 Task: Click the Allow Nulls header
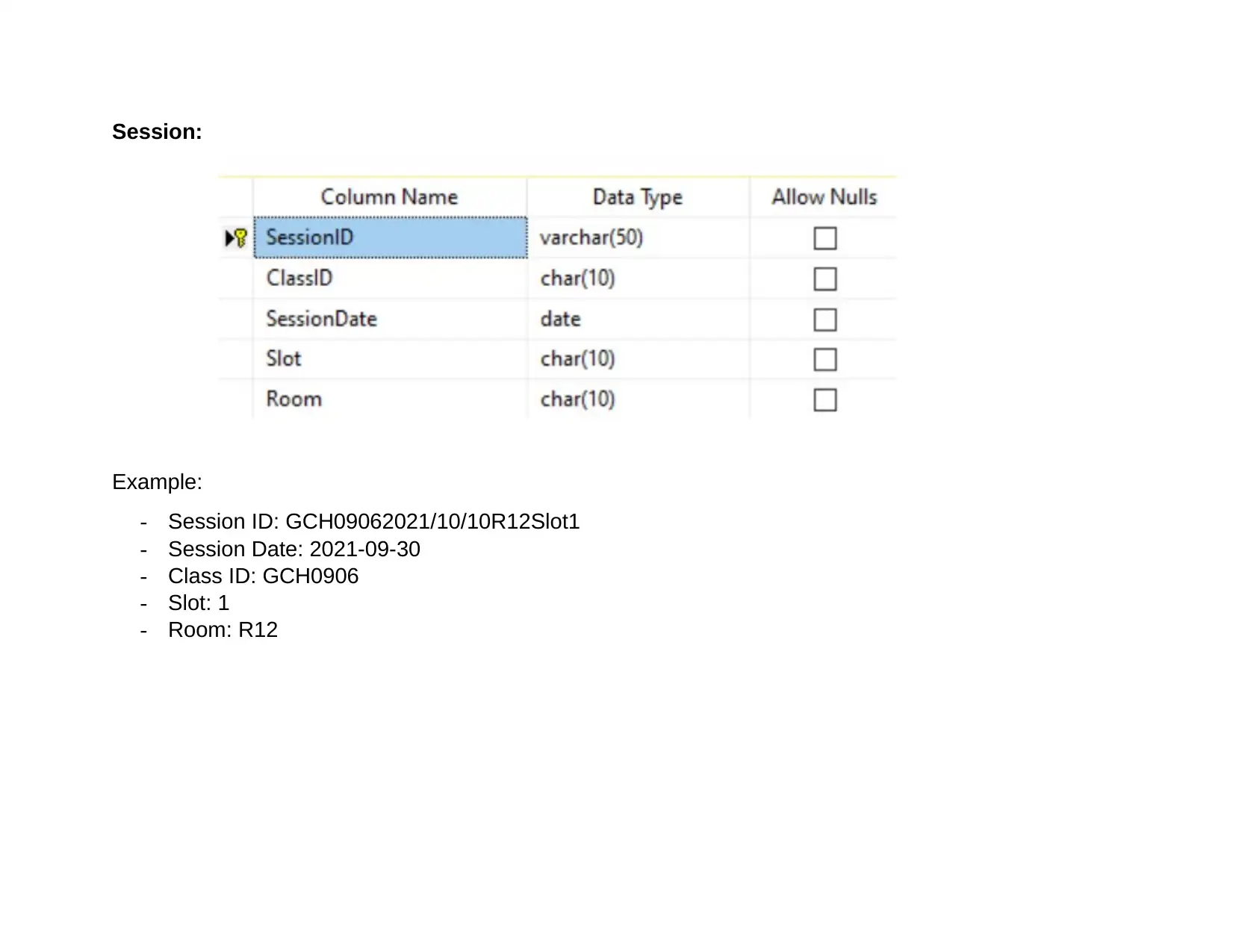[x=824, y=197]
